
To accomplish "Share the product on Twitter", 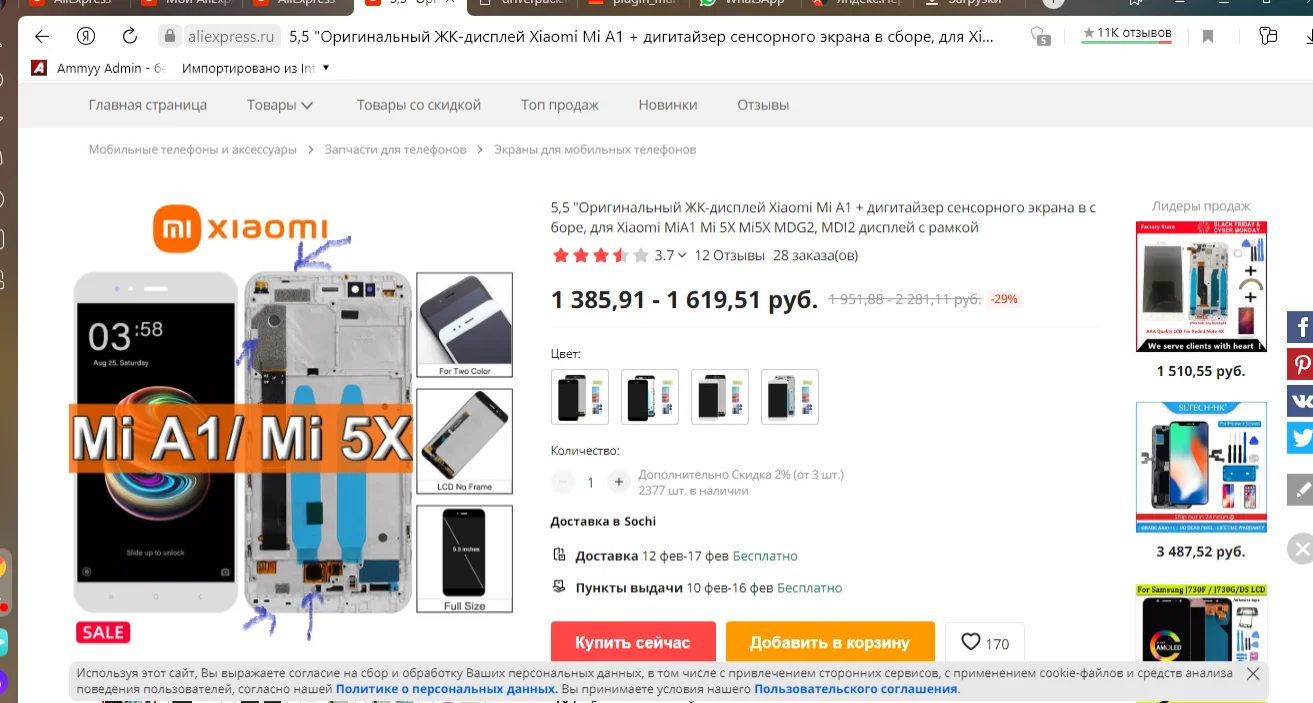I will click(1301, 438).
